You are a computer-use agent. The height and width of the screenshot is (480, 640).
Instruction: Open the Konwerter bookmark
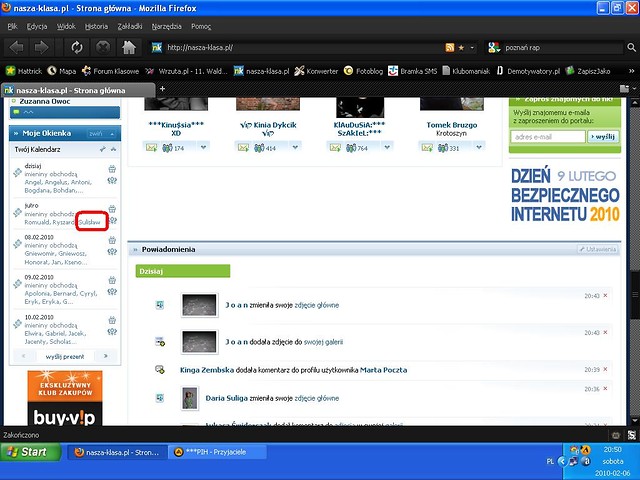[x=316, y=71]
